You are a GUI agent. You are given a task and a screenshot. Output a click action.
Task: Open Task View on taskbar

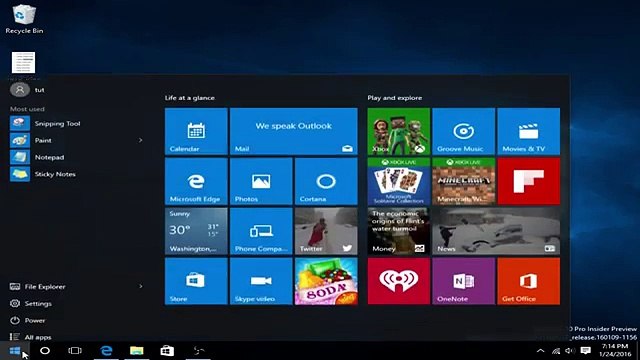pyautogui.click(x=75, y=351)
